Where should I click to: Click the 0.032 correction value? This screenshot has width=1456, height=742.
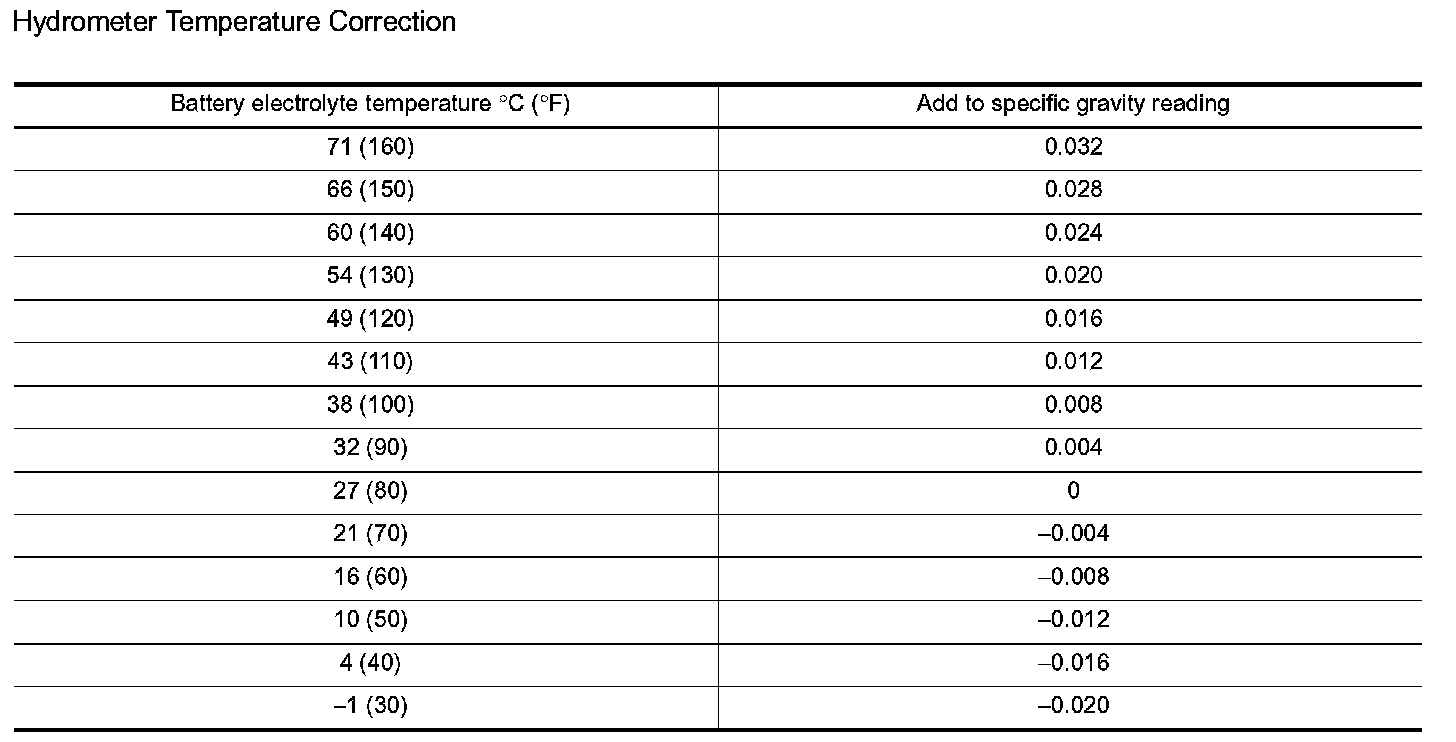pyautogui.click(x=1073, y=147)
